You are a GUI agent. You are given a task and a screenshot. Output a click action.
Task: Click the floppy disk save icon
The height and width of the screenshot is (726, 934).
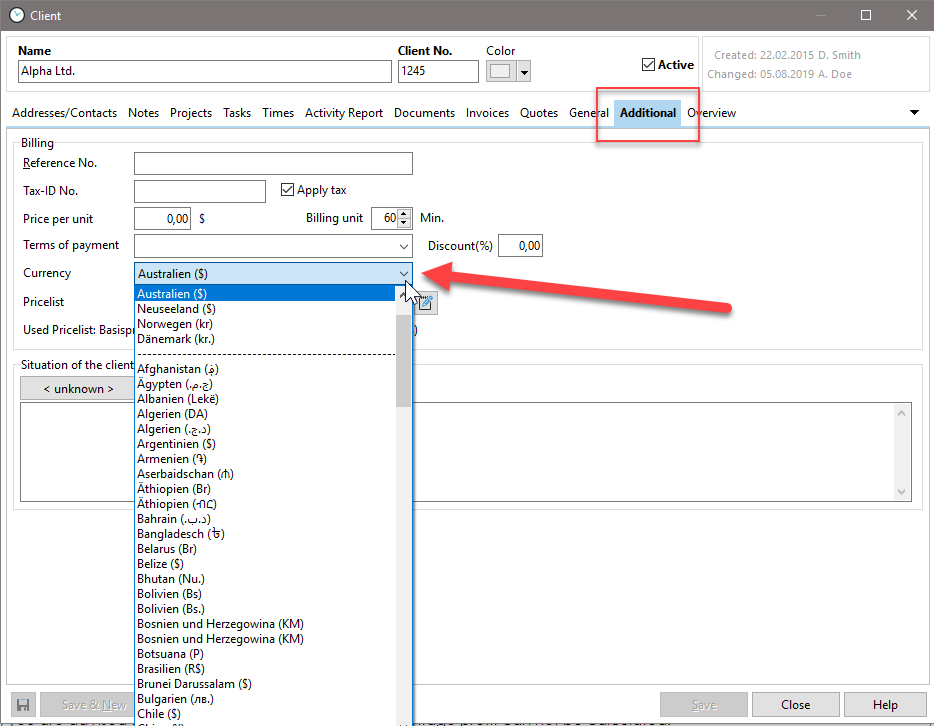[x=22, y=705]
